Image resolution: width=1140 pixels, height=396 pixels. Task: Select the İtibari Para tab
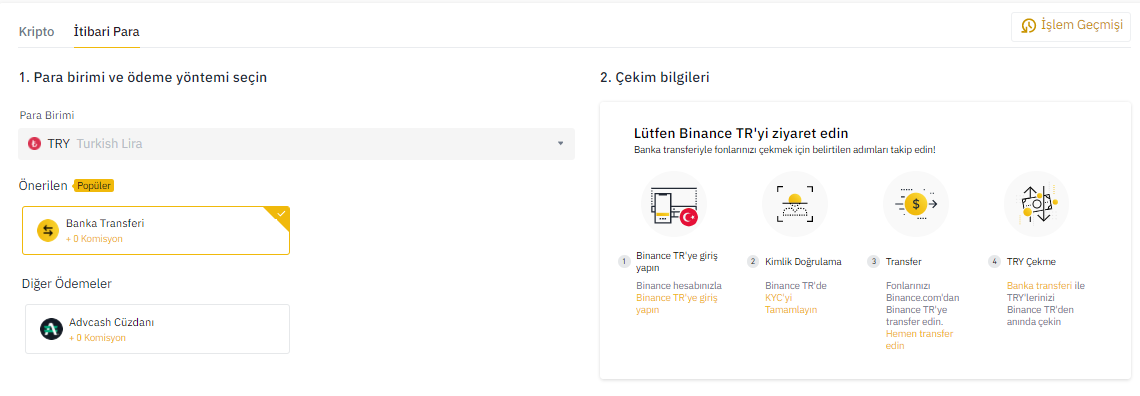click(x=107, y=32)
